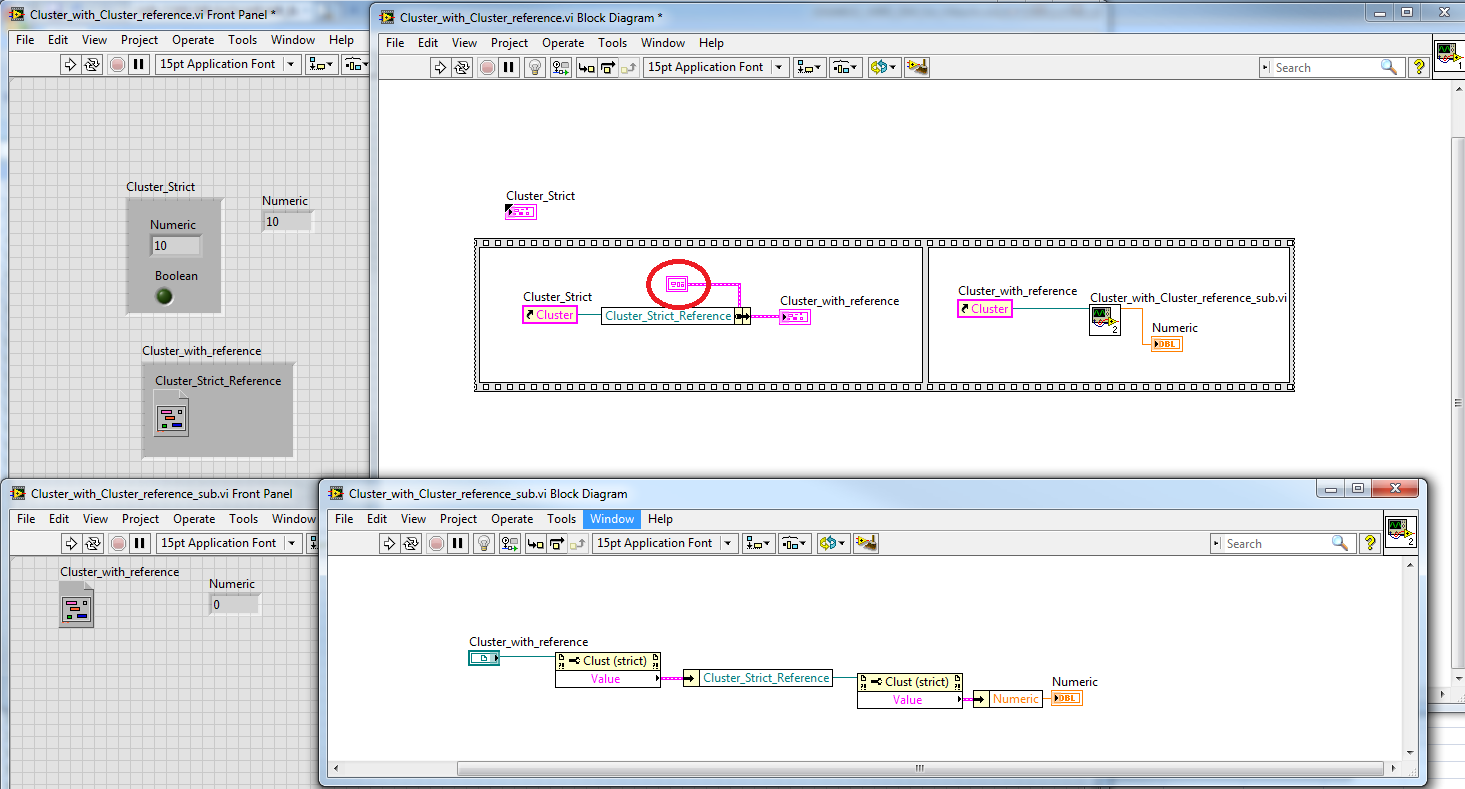Open the Tools menu in the sub VI Front Panel
This screenshot has height=789, width=1465.
(244, 519)
